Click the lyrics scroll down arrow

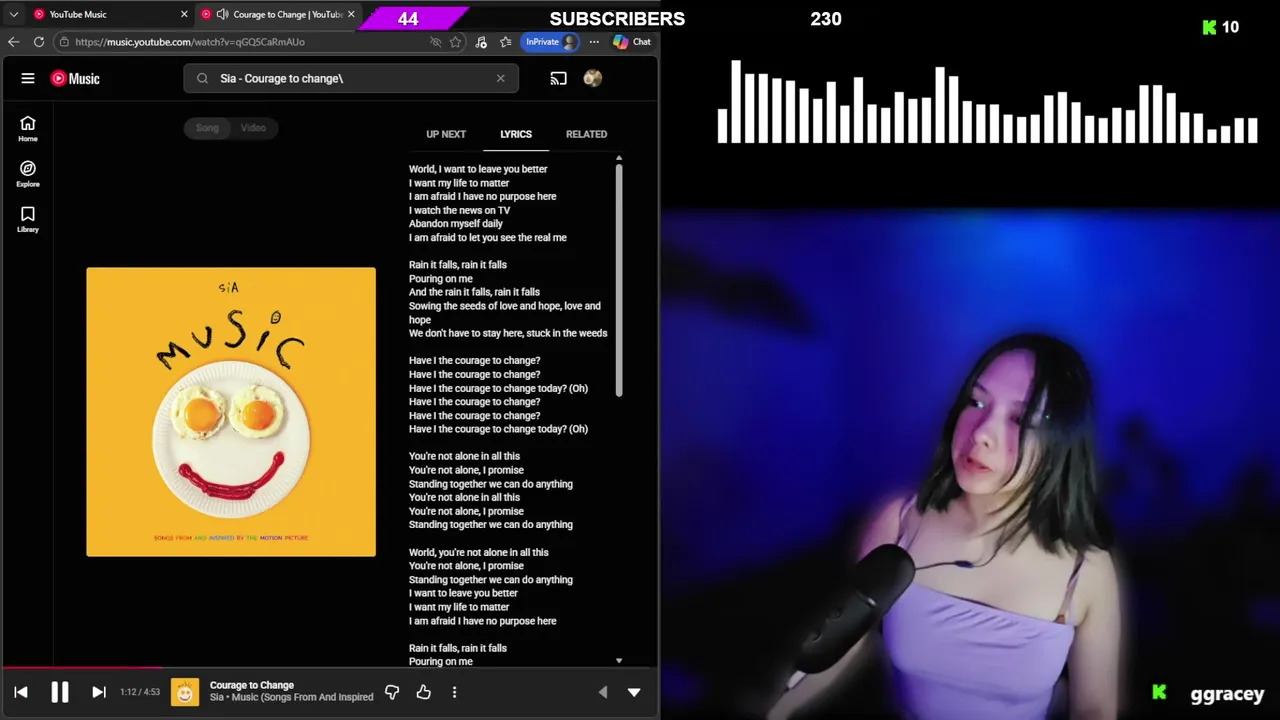click(x=619, y=661)
